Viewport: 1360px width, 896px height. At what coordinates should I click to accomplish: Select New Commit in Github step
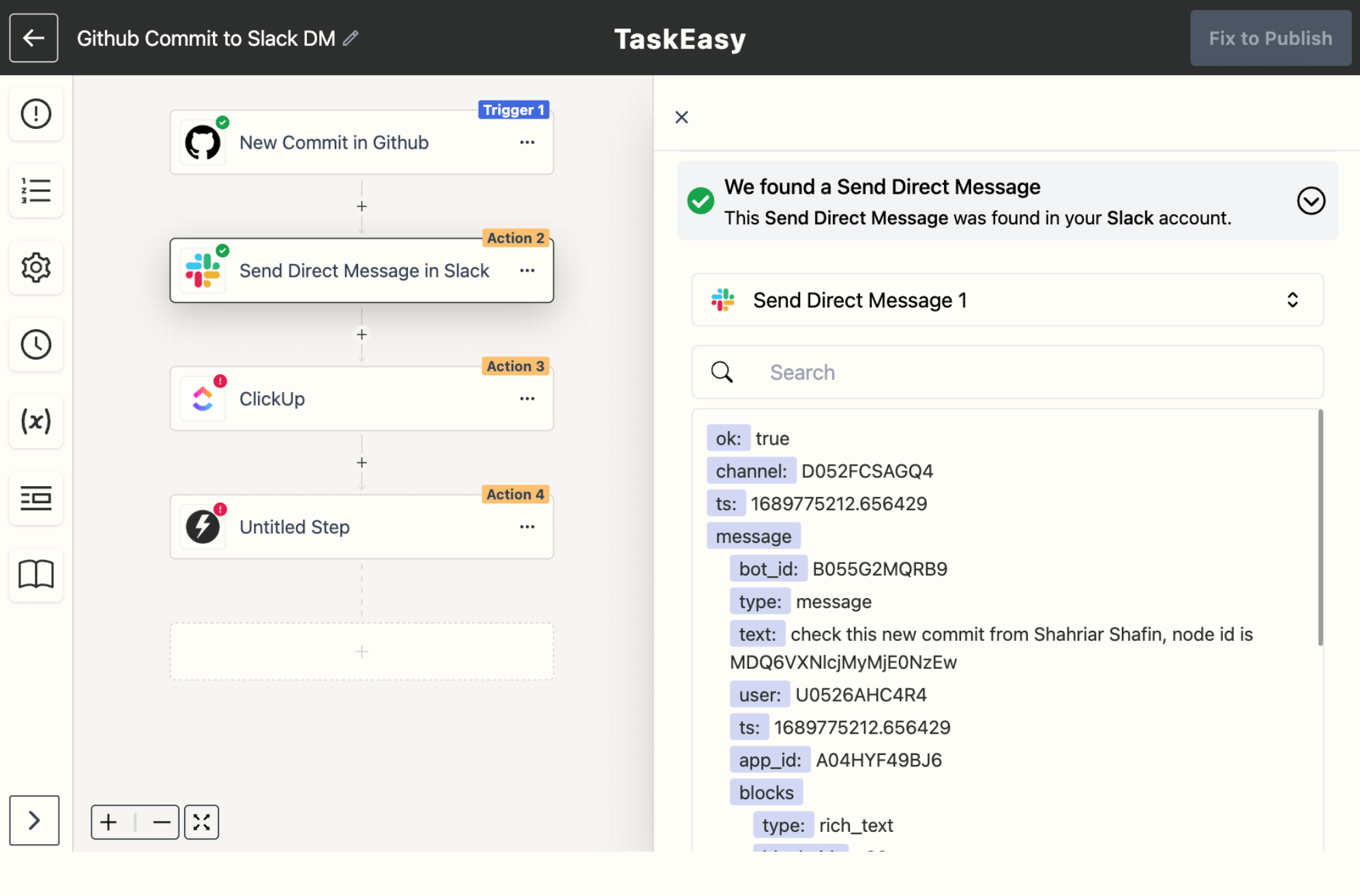[x=361, y=143]
